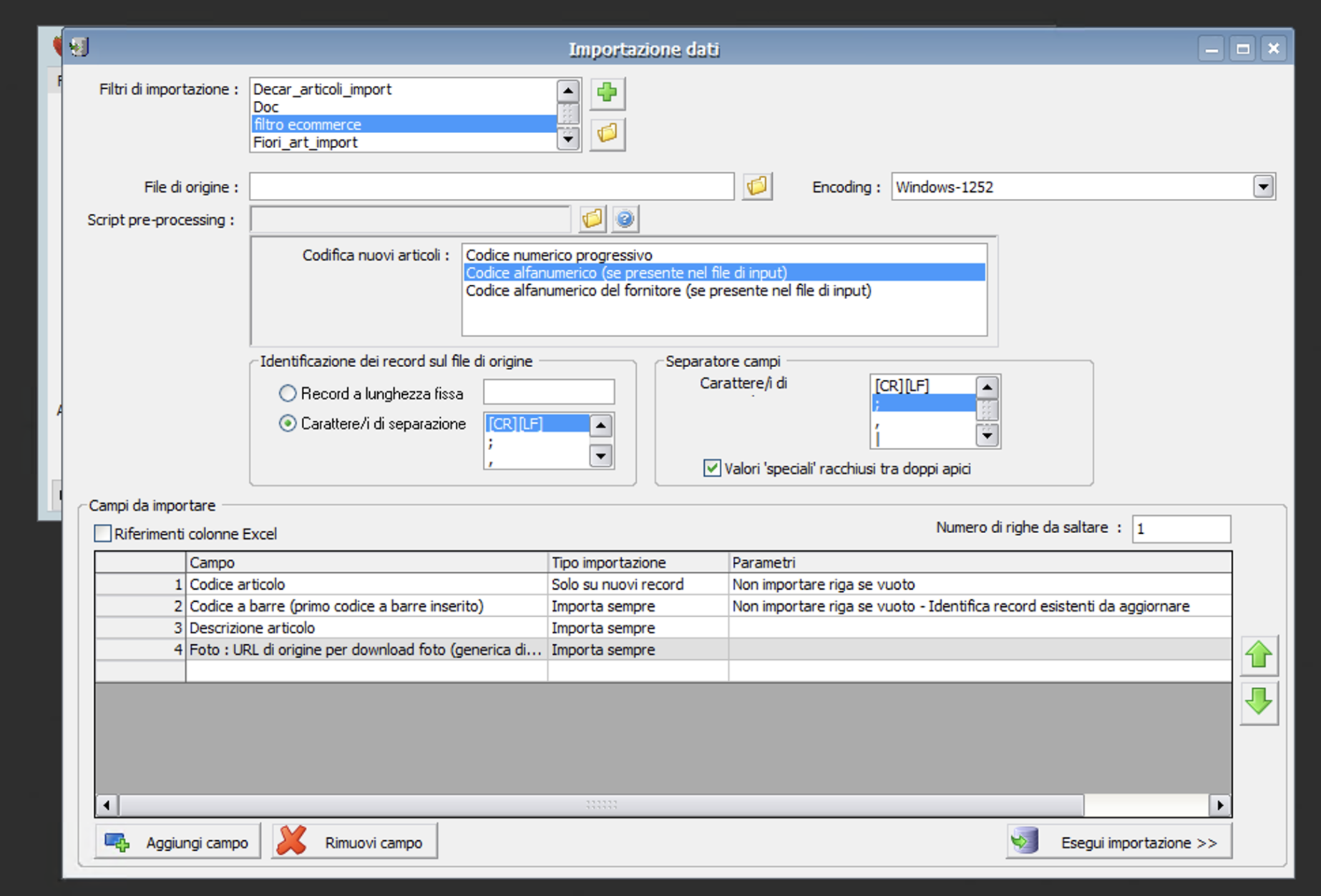Select highlighted semicolon in Separatore campi list
Screen dimensions: 1321x896
924,404
